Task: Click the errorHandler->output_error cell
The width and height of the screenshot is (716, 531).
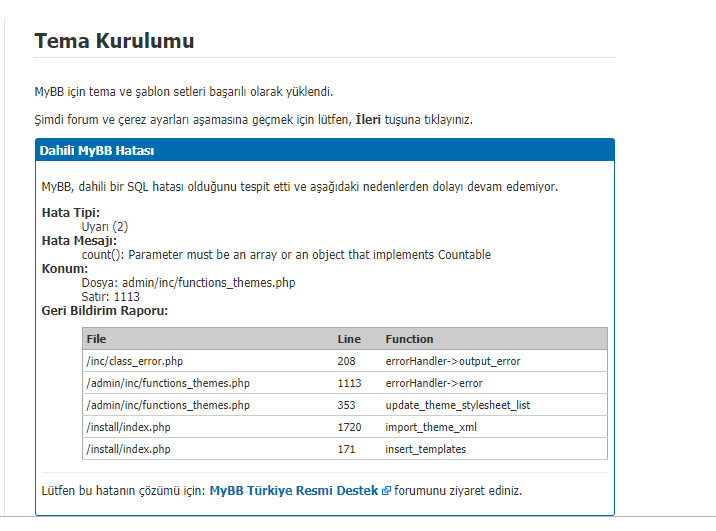Action: (x=453, y=361)
